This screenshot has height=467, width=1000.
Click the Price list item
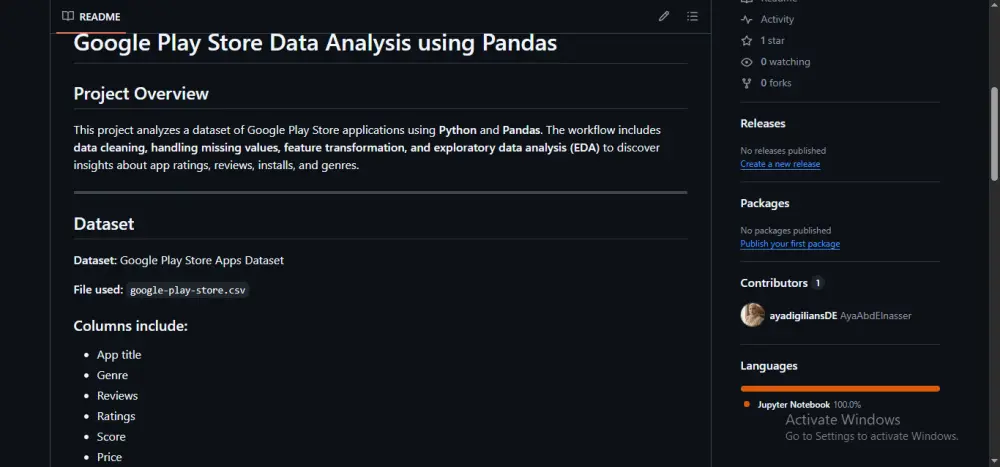tap(109, 457)
